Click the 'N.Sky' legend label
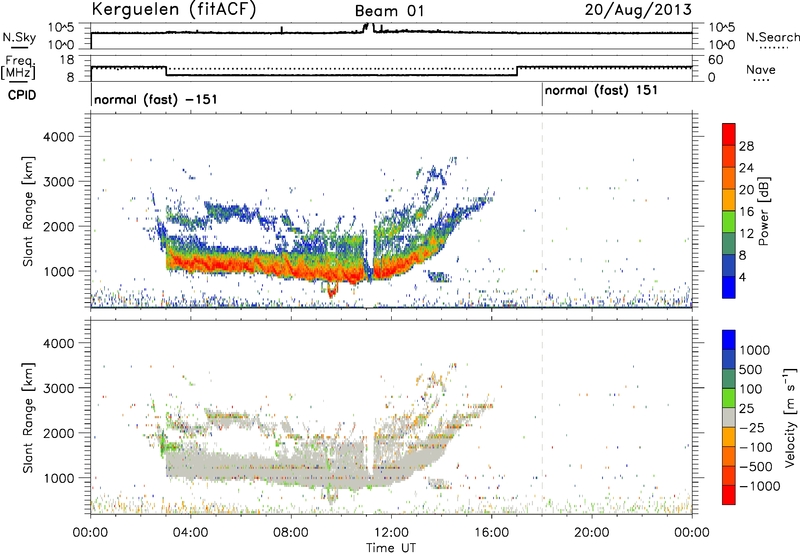 (x=19, y=37)
